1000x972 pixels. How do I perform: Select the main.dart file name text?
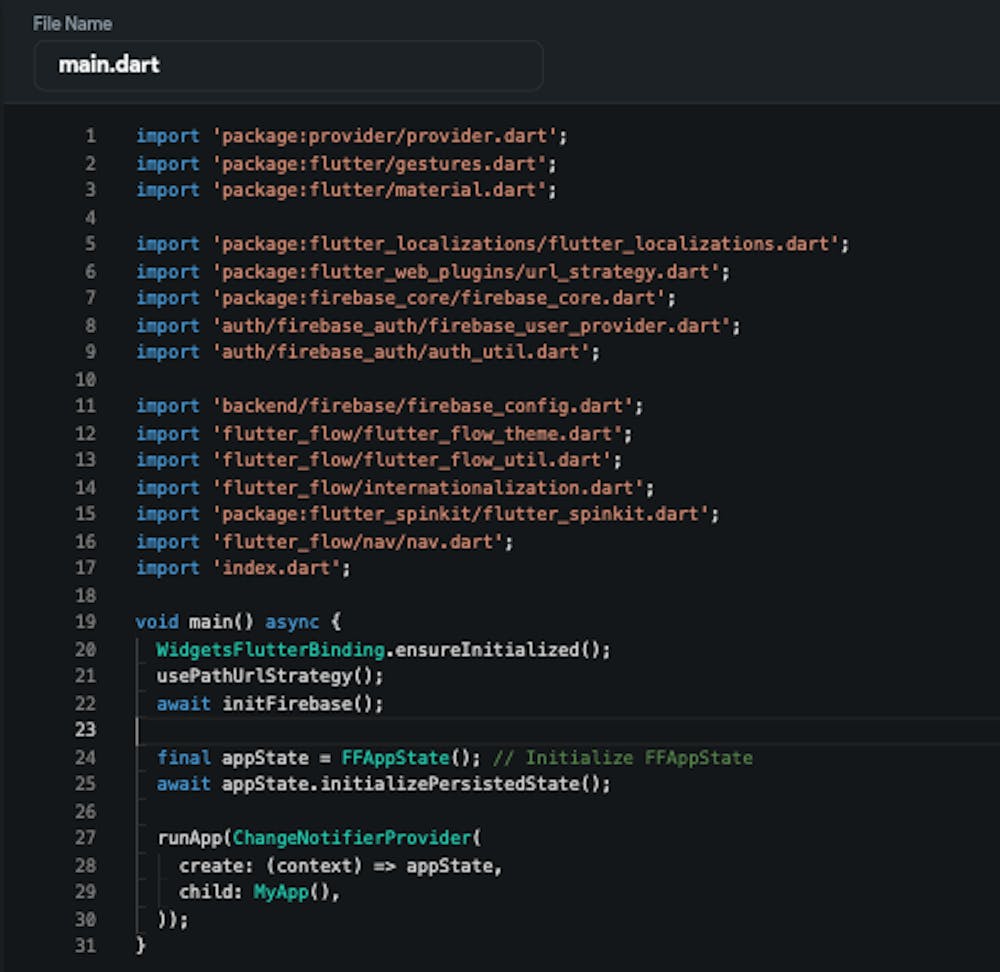point(110,66)
